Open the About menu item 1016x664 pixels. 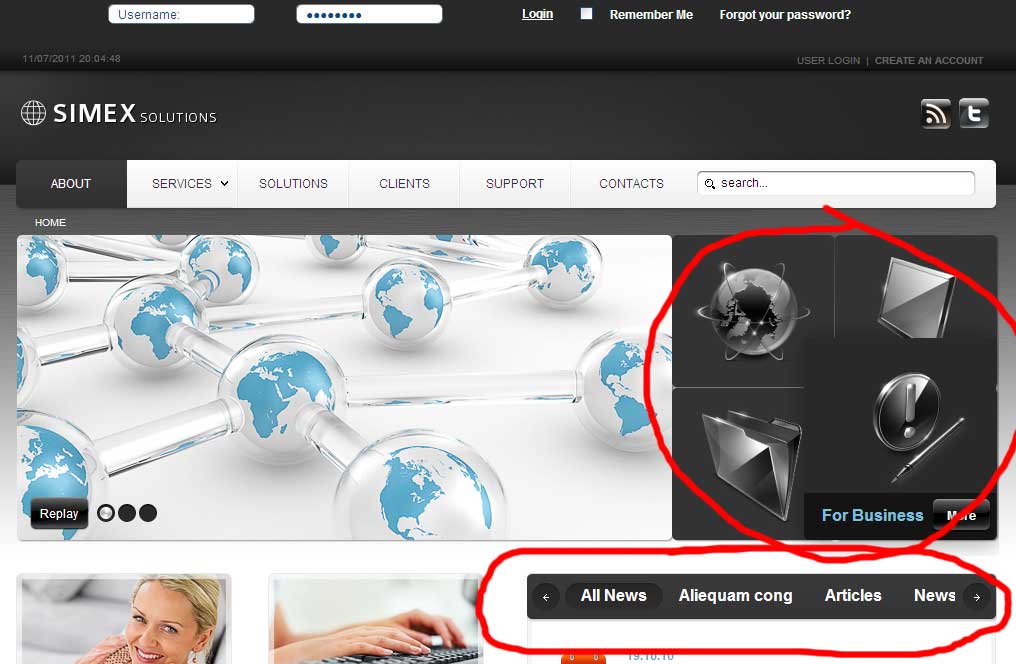tap(71, 184)
